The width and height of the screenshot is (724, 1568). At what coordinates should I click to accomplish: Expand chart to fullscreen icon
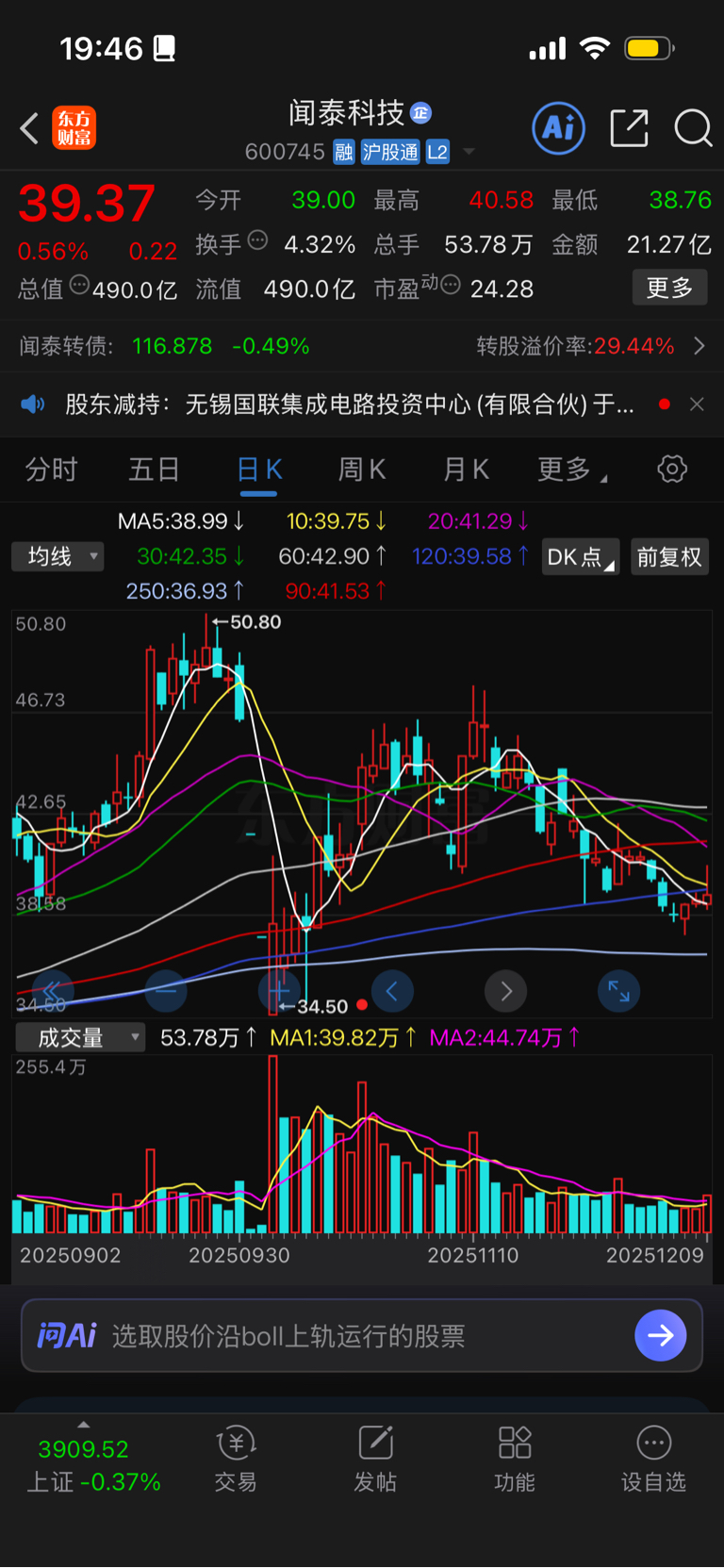point(618,991)
